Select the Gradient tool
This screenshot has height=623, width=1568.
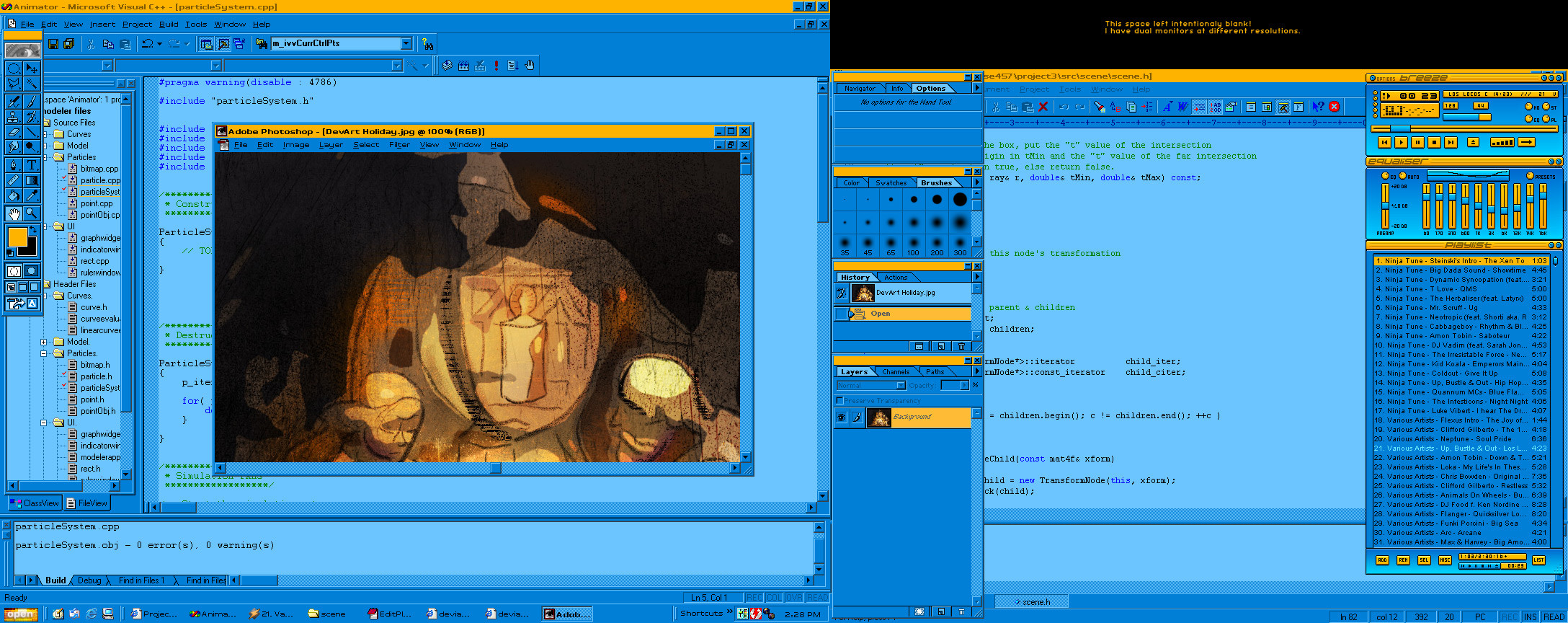[32, 180]
